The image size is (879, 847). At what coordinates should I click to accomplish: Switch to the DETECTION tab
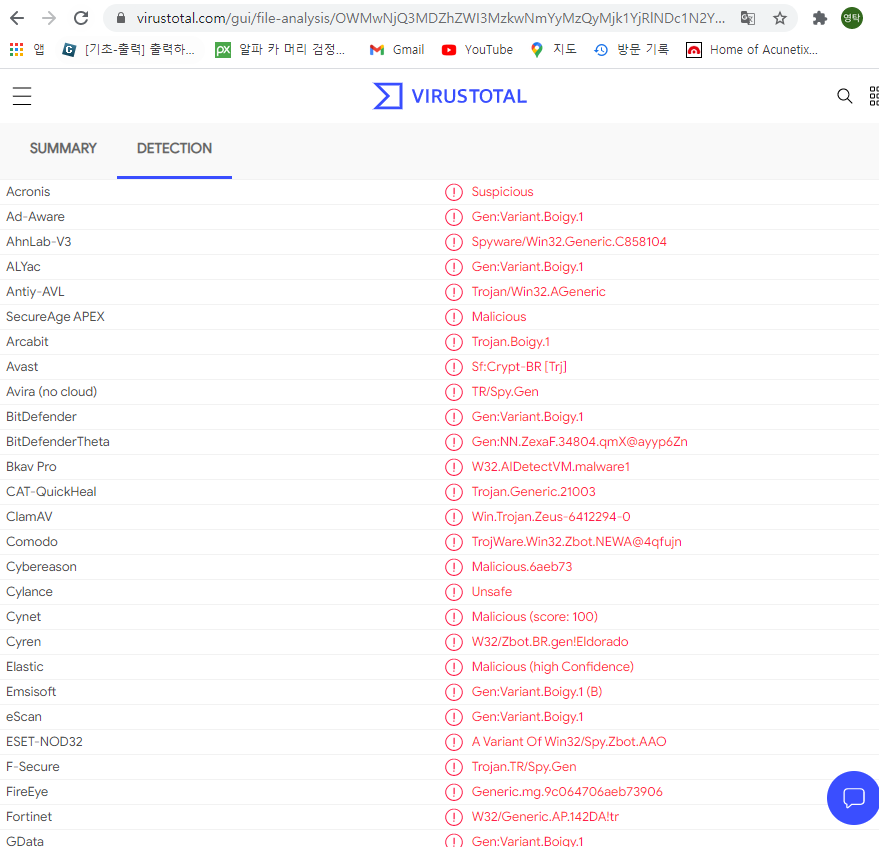click(x=174, y=149)
